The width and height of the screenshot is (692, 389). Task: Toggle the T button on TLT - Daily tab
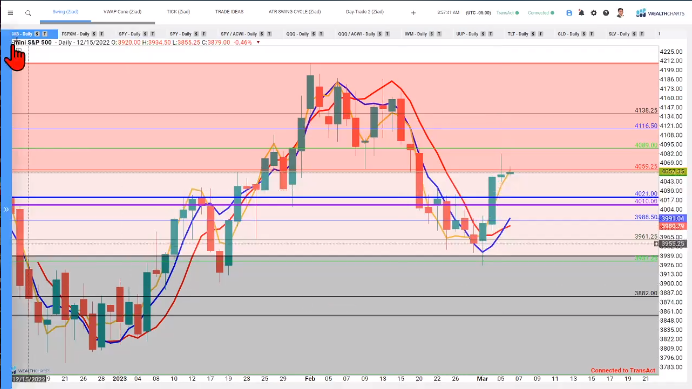[540, 34]
